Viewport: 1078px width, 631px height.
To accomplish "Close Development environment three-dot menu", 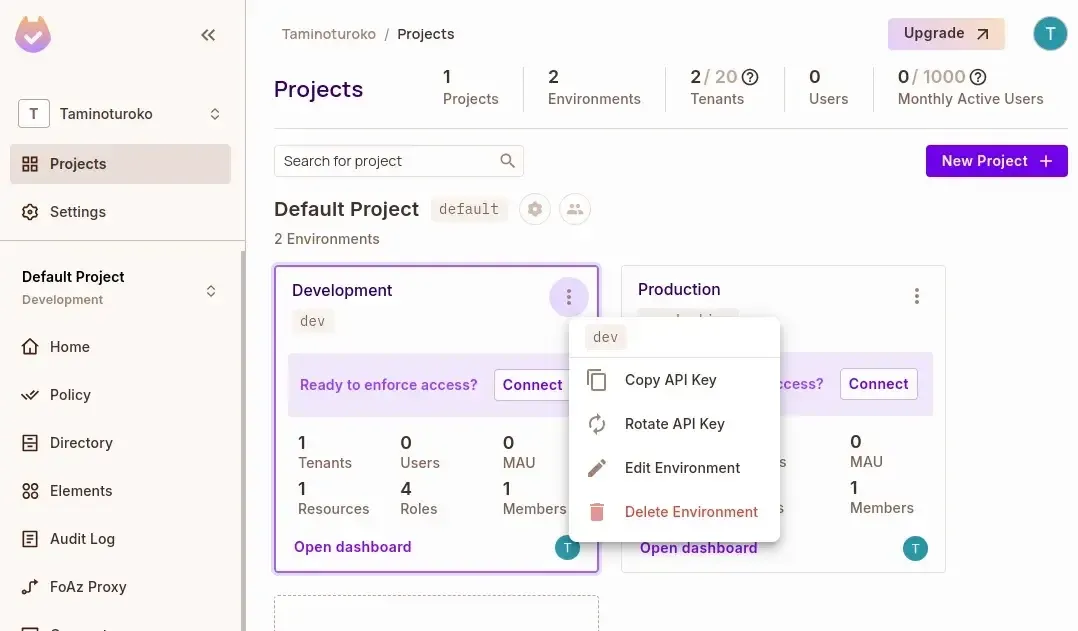I will pos(568,297).
